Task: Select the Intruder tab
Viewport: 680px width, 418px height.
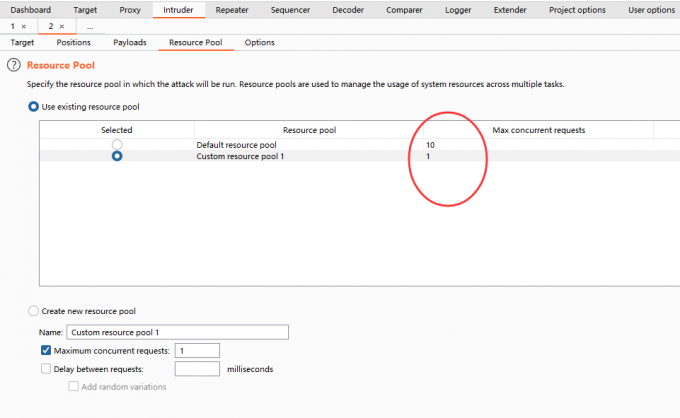Action: 178,10
